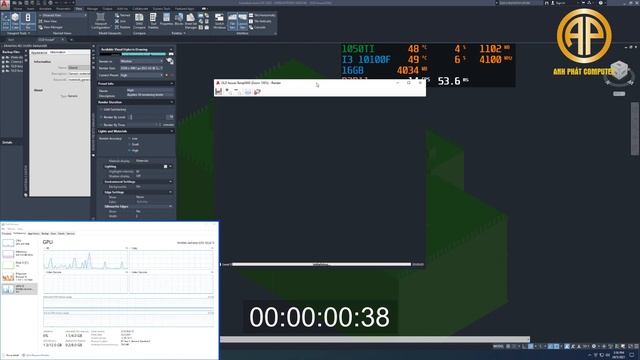640x360 pixels.
Task: Click the teapot Render button in presets panel
Action: tap(170, 61)
